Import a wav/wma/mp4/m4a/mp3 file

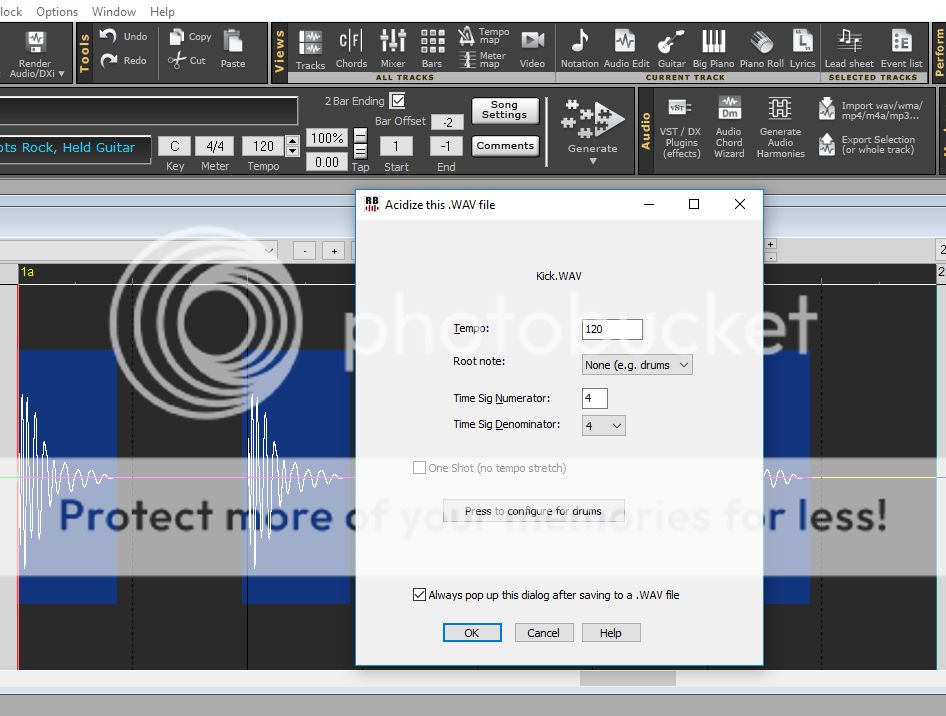[x=871, y=110]
